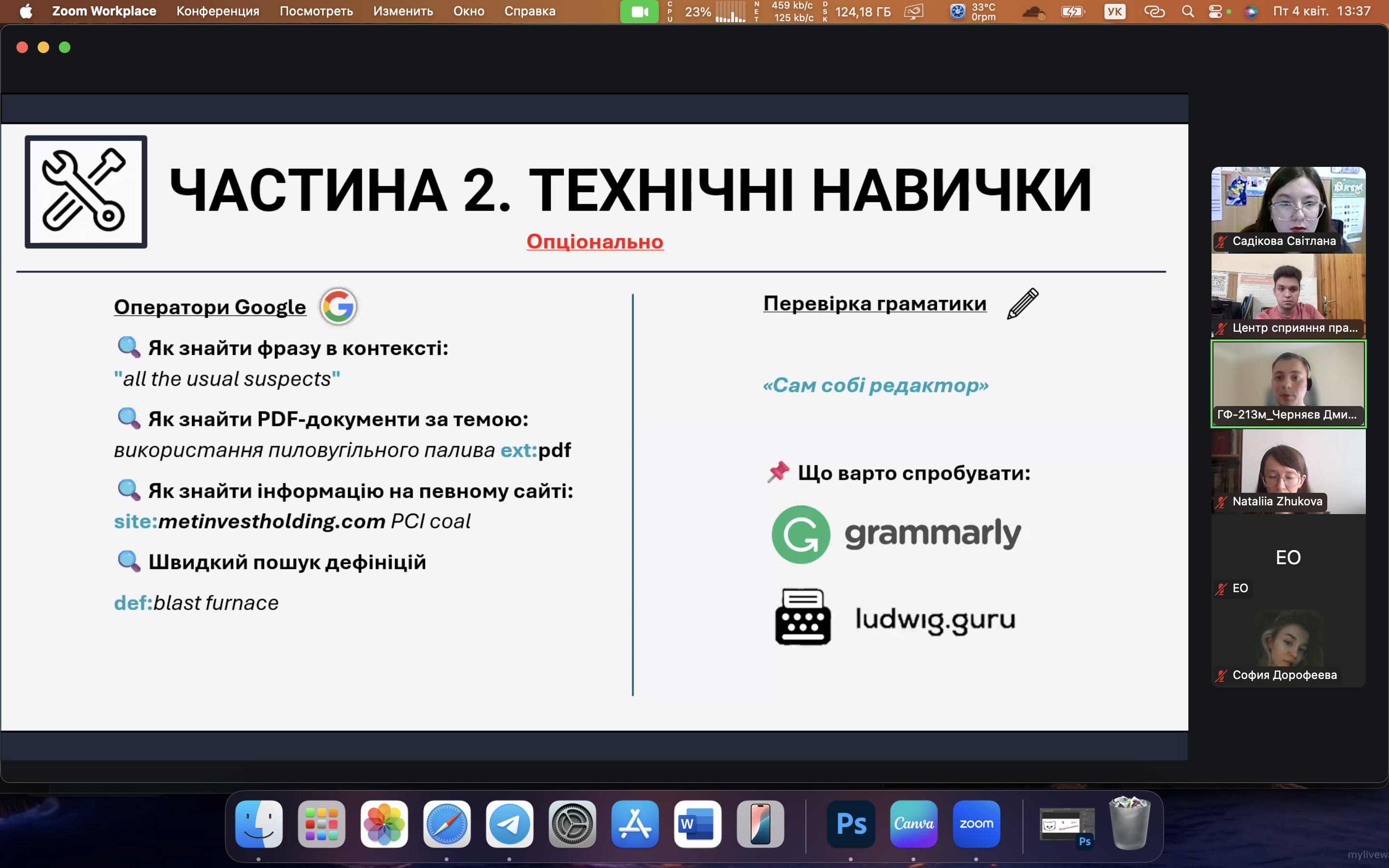
Task: Click battery charging status icon
Action: [x=1072, y=12]
